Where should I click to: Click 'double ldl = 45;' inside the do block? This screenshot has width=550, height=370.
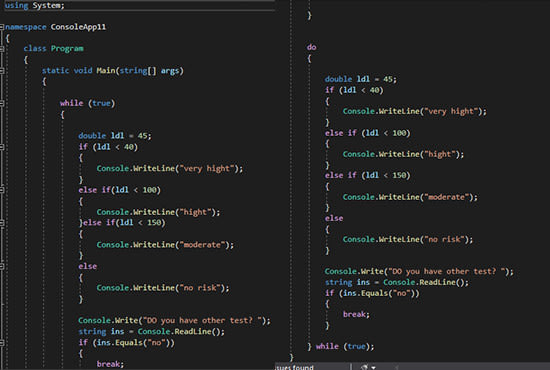coord(361,79)
